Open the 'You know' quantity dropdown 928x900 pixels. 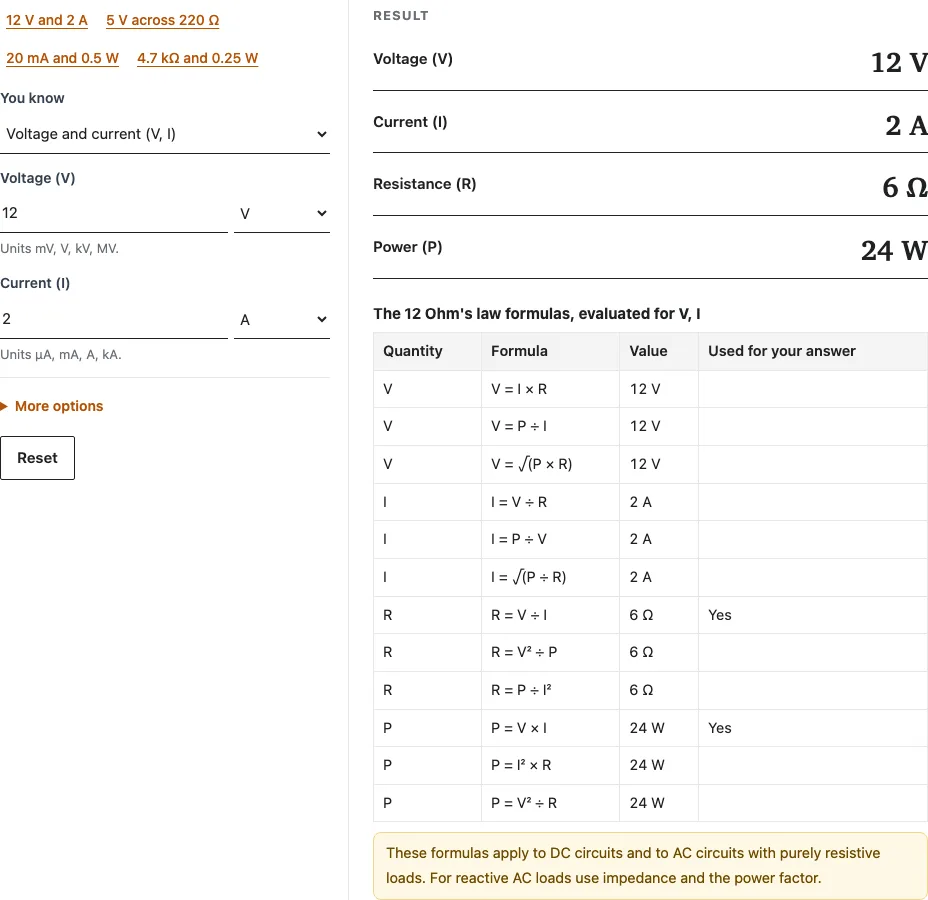coord(165,134)
